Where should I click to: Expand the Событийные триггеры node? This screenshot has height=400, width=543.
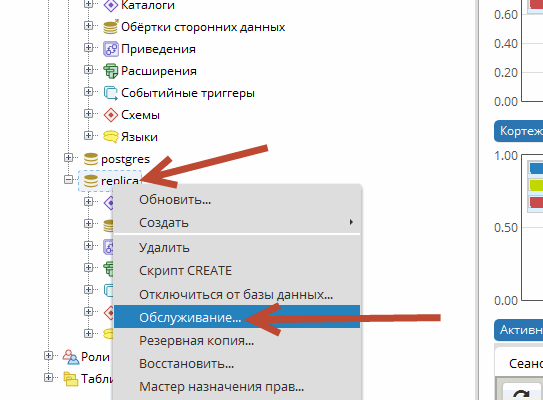[x=89, y=91]
